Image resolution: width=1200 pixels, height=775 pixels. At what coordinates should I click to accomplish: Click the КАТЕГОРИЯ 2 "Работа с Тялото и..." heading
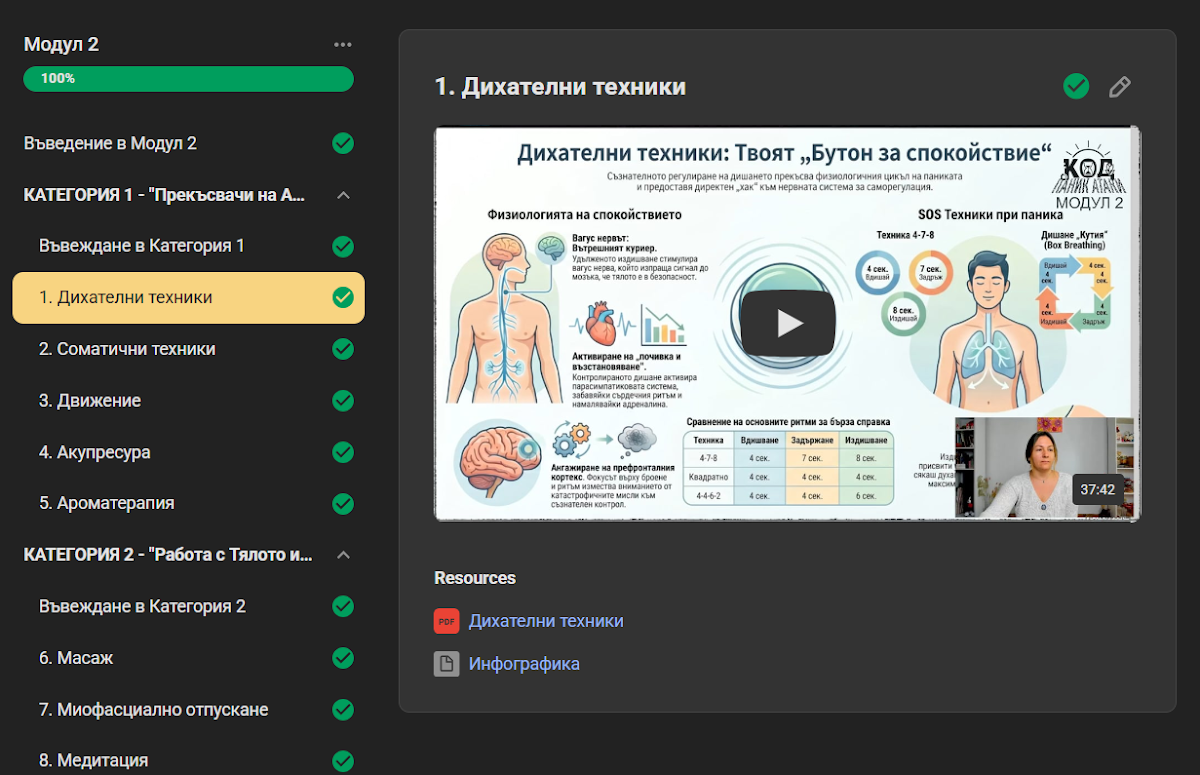pos(168,555)
